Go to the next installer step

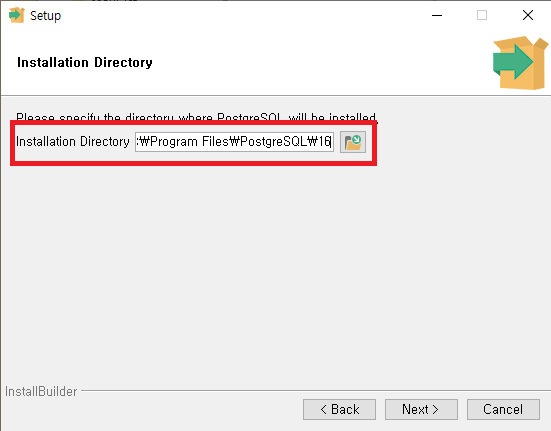[421, 409]
